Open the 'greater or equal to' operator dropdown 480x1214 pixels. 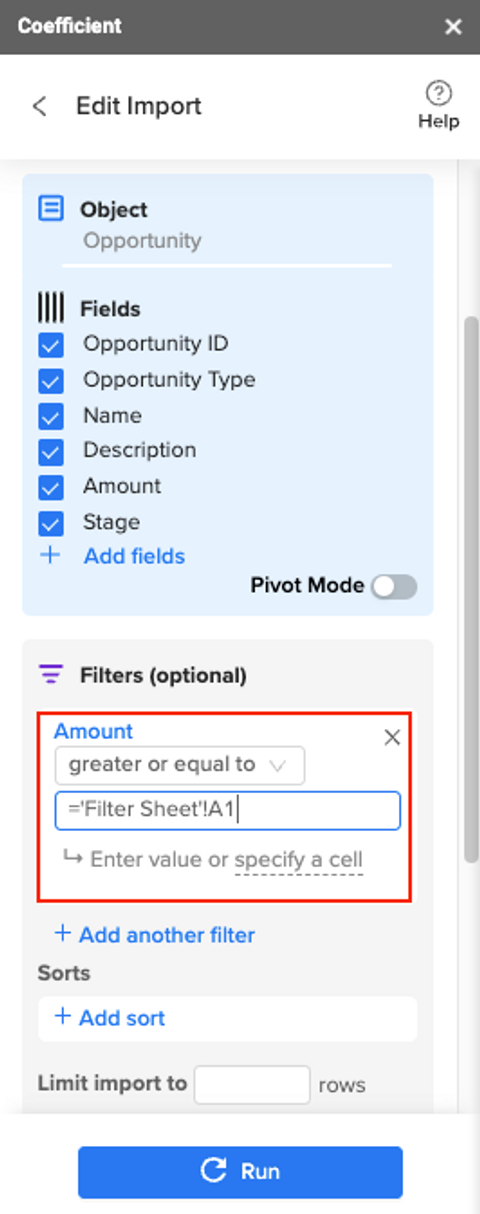[x=180, y=765]
